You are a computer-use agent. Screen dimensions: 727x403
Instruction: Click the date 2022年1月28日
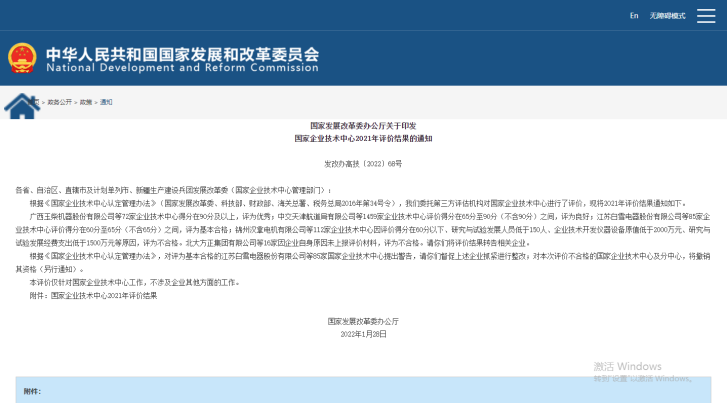click(363, 332)
